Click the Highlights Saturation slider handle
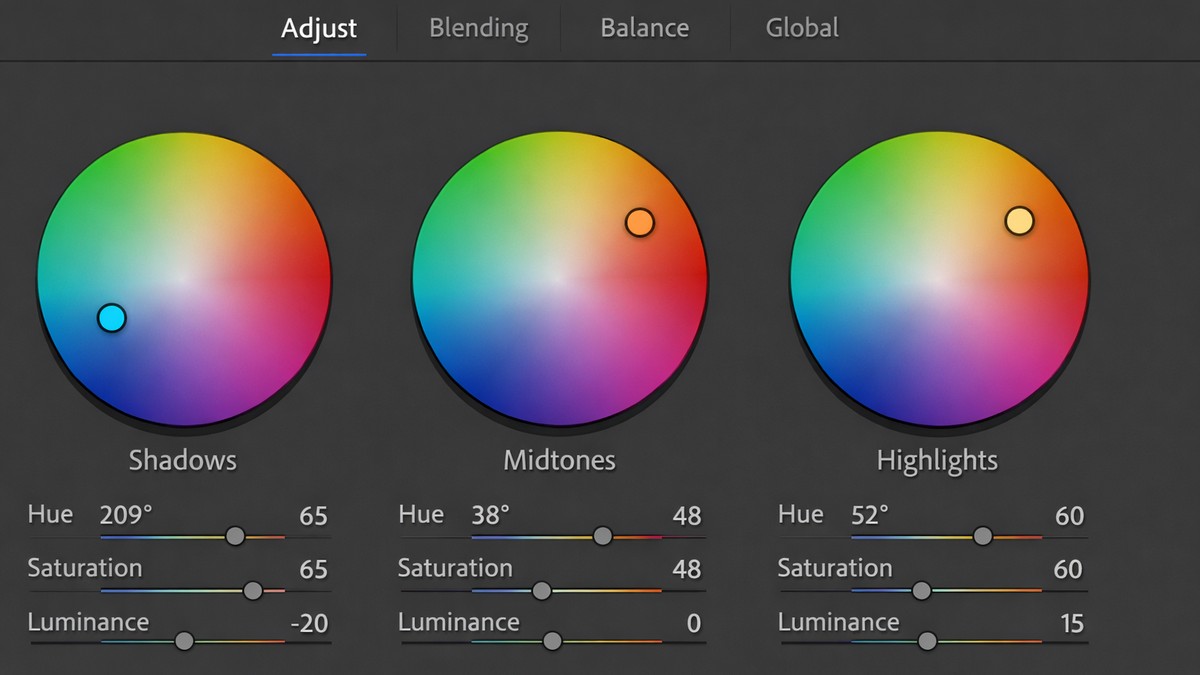Viewport: 1200px width, 675px height. coord(921,590)
